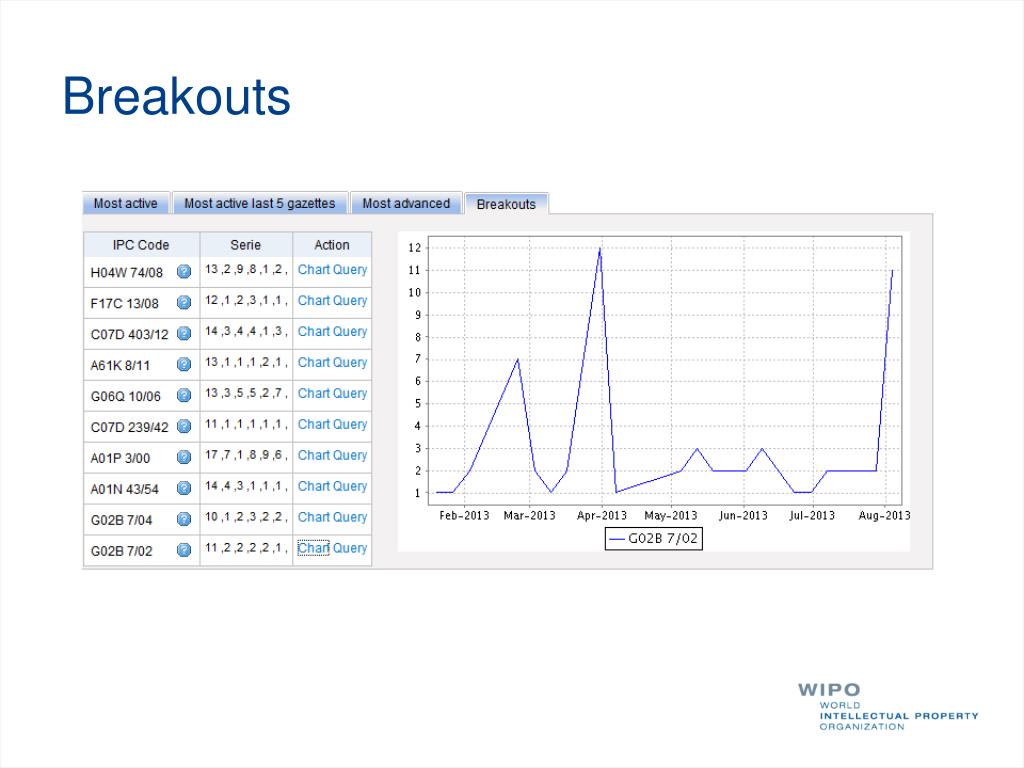The height and width of the screenshot is (768, 1024).
Task: Switch to the Most active tab
Action: [125, 203]
